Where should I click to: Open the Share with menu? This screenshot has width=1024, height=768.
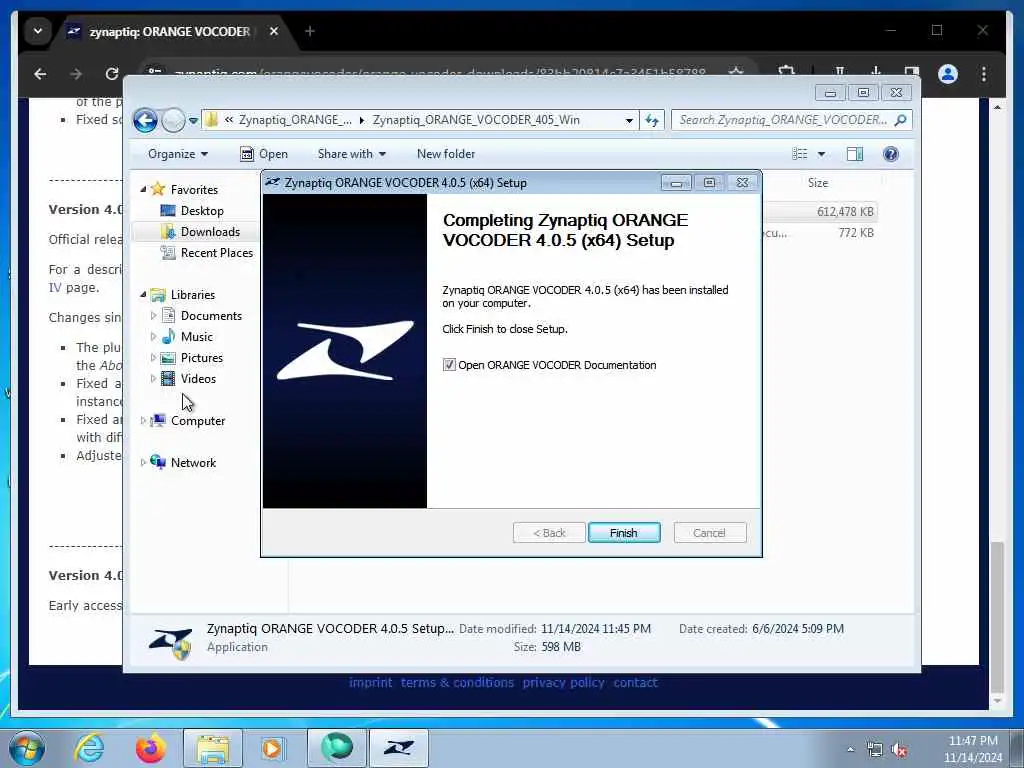(351, 154)
